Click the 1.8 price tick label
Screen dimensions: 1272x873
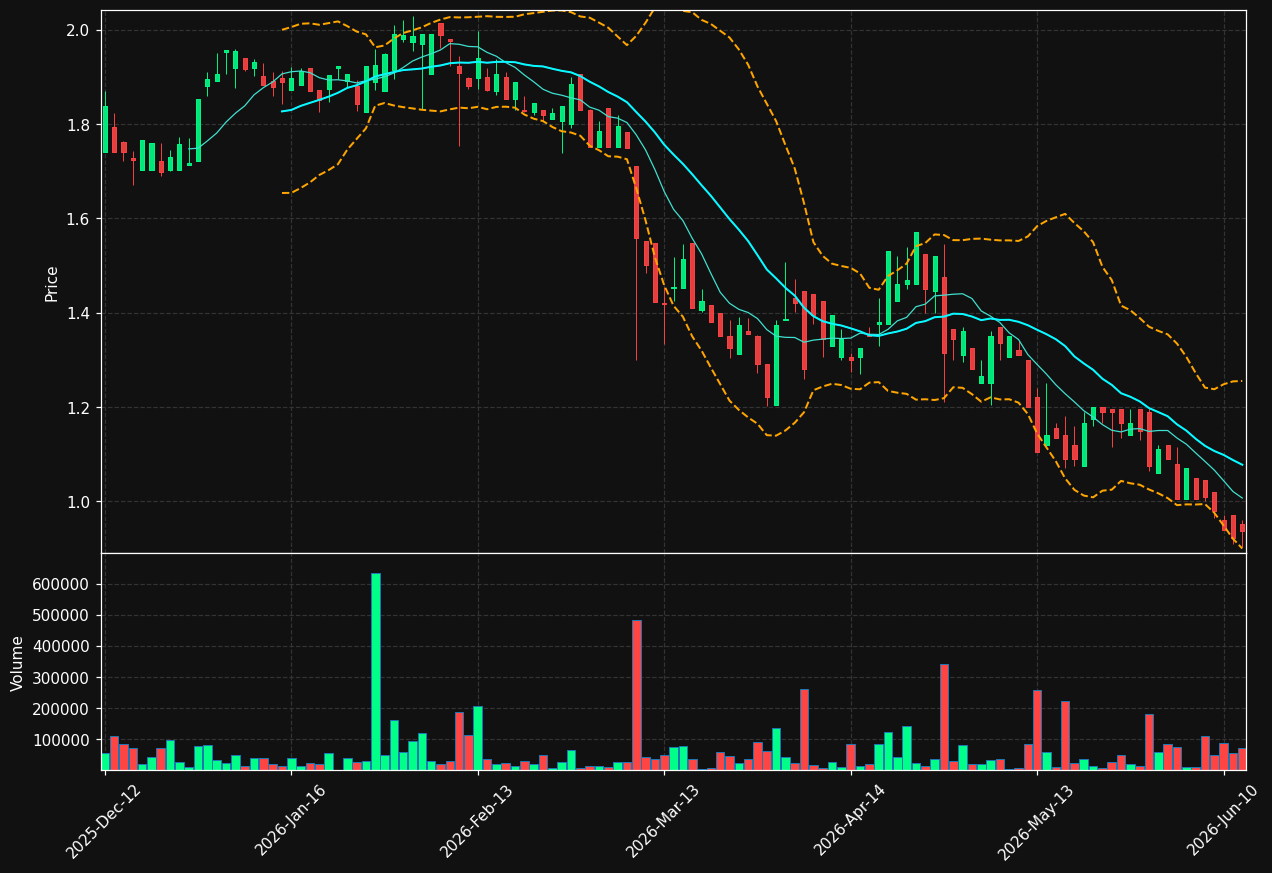pos(78,125)
